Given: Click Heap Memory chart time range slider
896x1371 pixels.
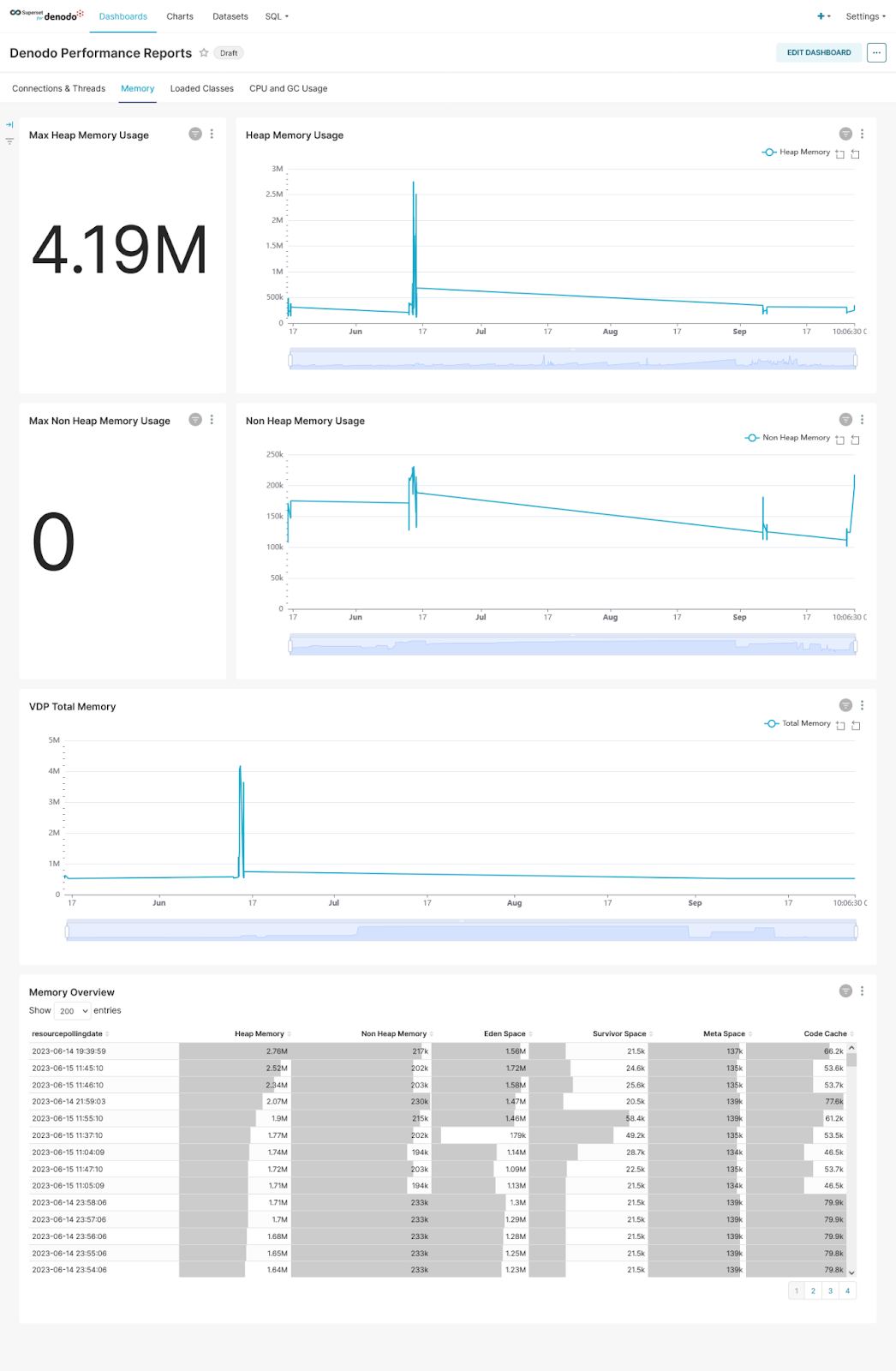Looking at the screenshot, I should click(x=573, y=359).
